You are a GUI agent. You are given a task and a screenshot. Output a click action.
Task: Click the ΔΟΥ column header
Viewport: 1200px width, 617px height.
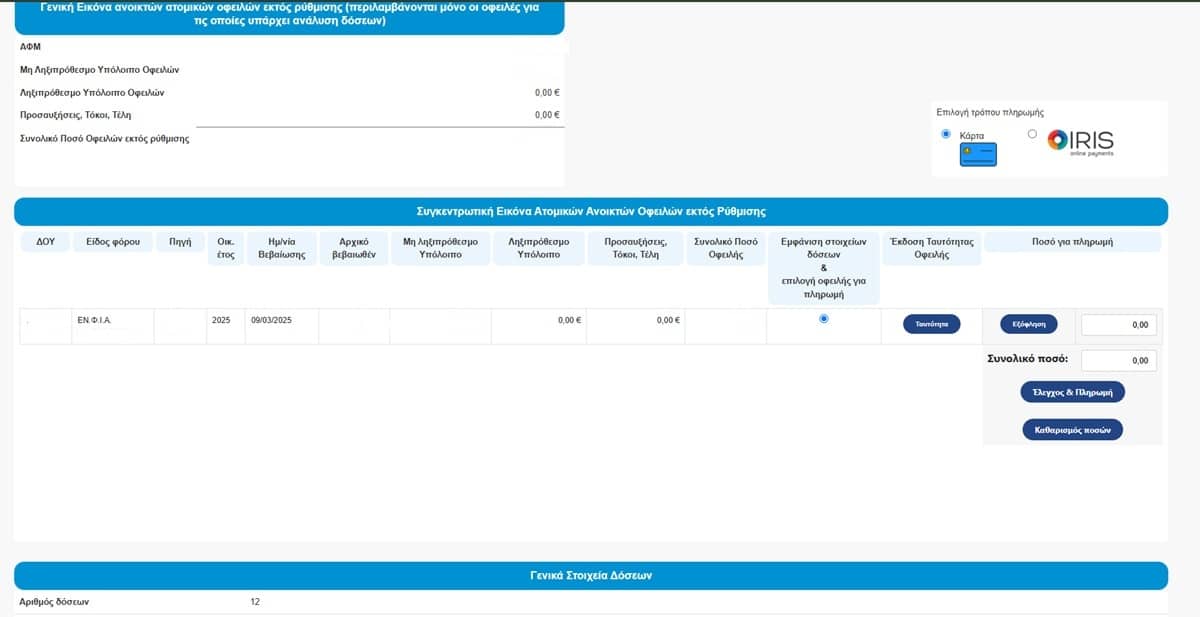pyautogui.click(x=45, y=242)
